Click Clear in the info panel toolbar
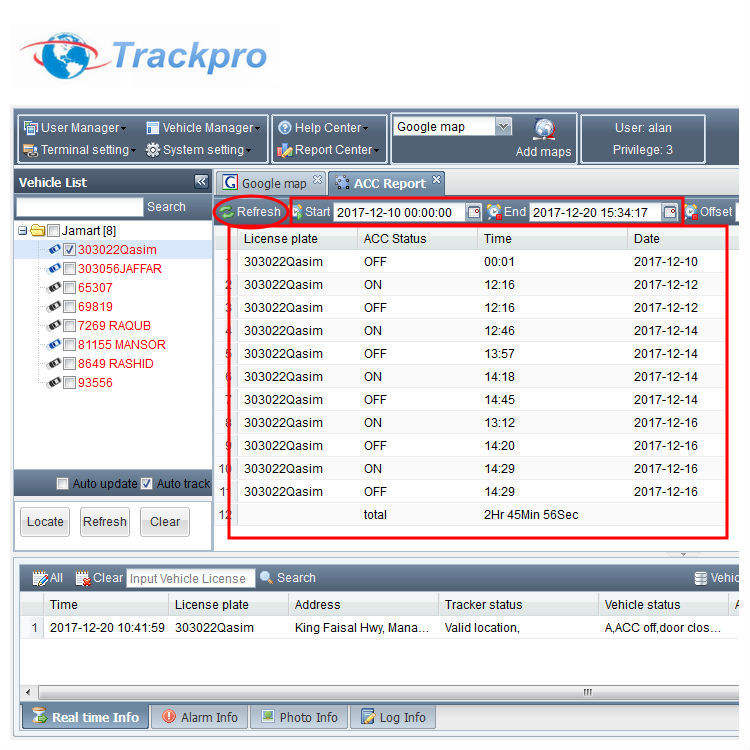 99,578
